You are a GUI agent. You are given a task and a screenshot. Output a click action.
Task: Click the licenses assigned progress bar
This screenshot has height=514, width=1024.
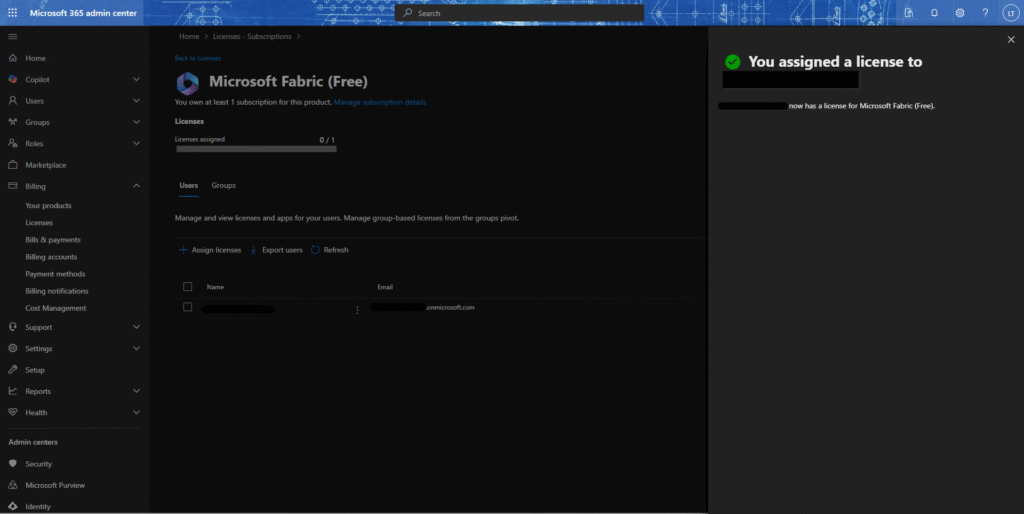(x=256, y=149)
